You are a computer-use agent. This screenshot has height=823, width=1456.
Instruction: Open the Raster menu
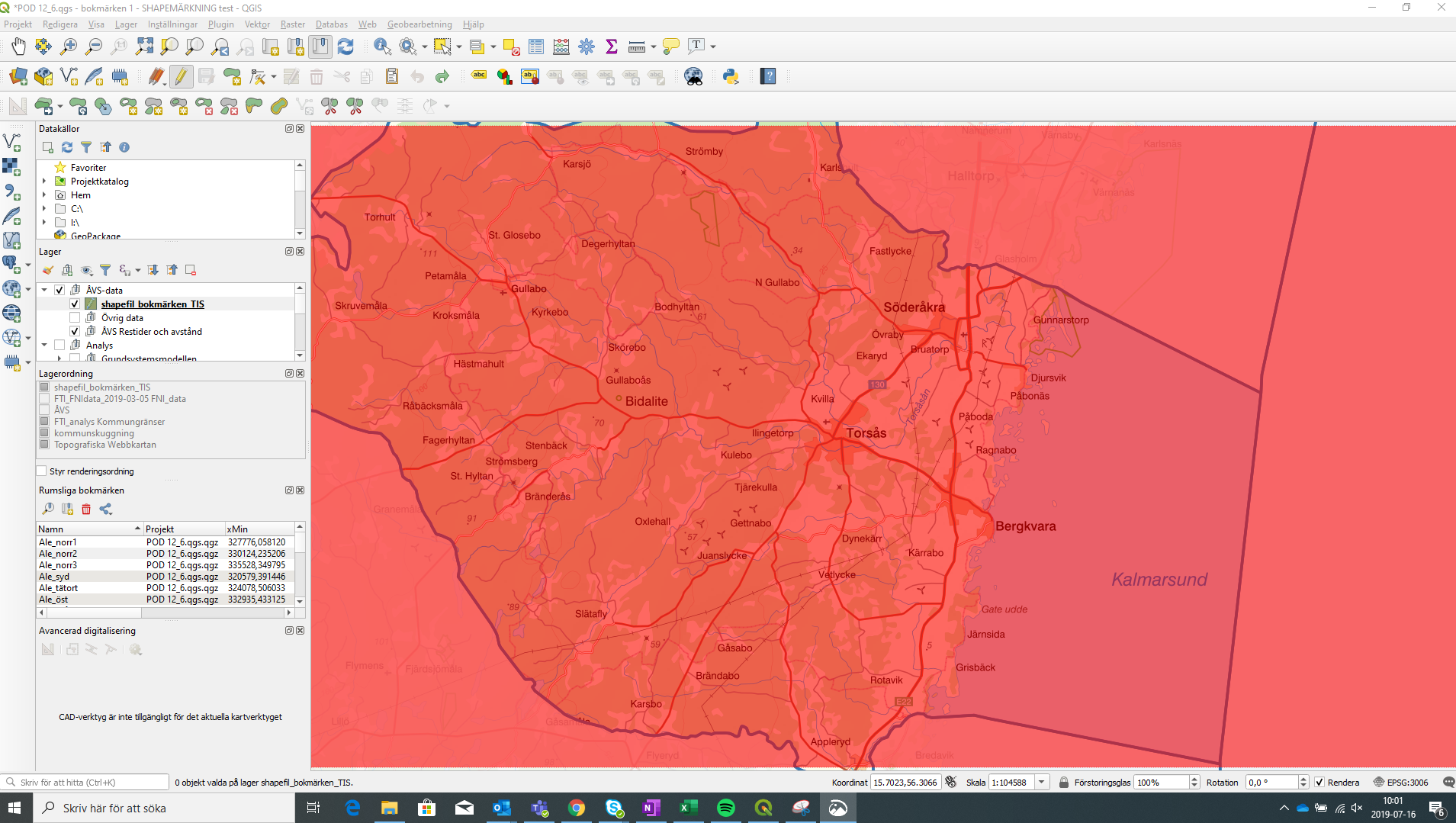[x=292, y=24]
